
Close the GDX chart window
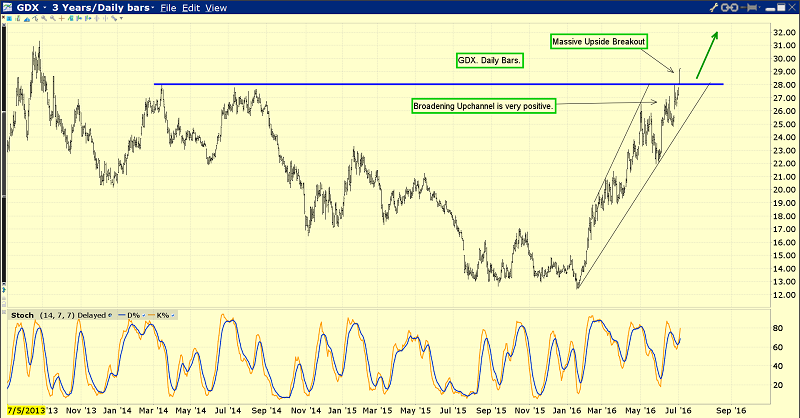pos(791,8)
